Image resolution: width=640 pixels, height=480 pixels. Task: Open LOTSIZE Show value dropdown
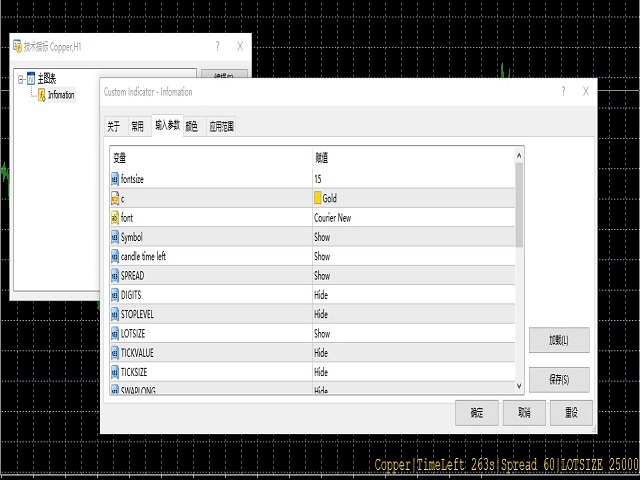[x=413, y=334]
